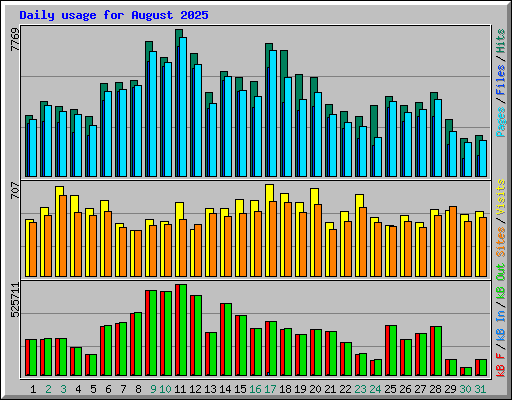Click day label 22 on the x-axis

click(345, 389)
